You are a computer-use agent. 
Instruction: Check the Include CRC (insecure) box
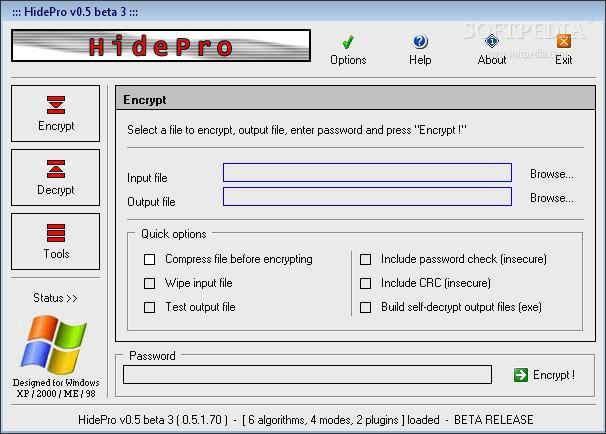click(365, 283)
